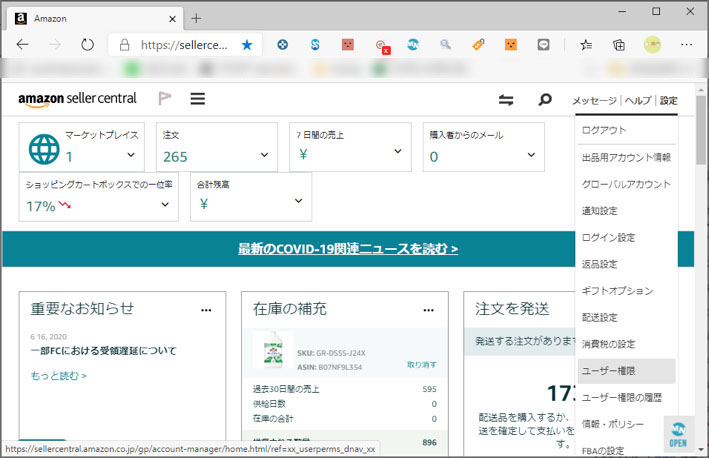Screen dimensions: 709x458
Task: Open the hamburger navigation menu
Action: click(198, 99)
